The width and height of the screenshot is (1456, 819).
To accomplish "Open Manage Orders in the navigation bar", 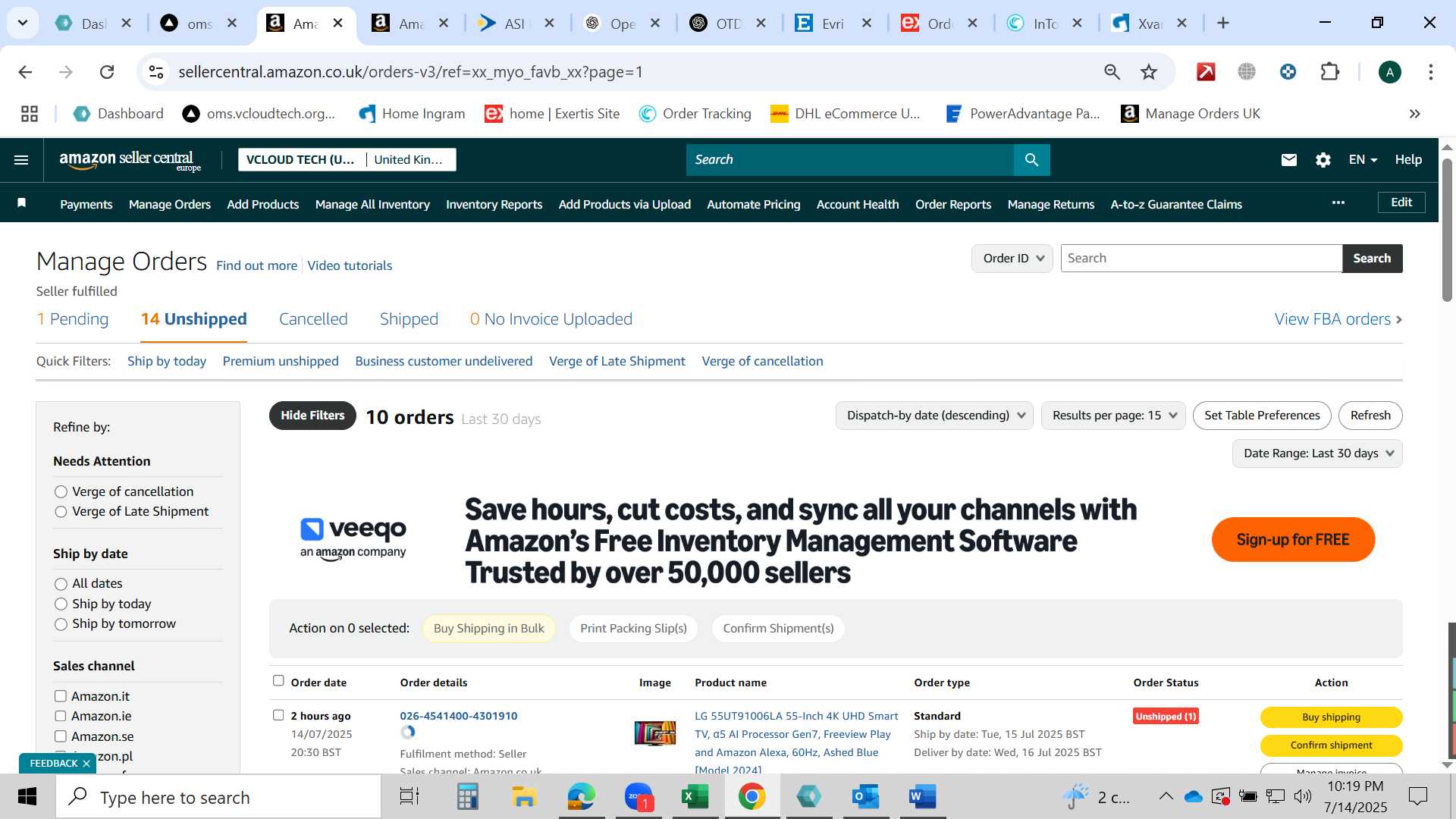I will [x=170, y=205].
